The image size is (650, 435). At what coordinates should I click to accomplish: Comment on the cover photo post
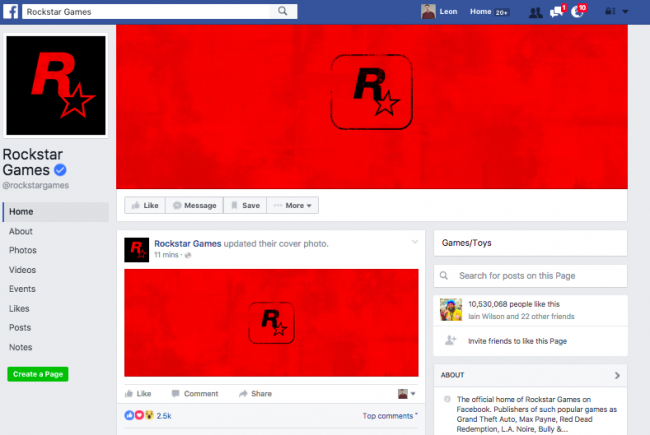pyautogui.click(x=195, y=394)
